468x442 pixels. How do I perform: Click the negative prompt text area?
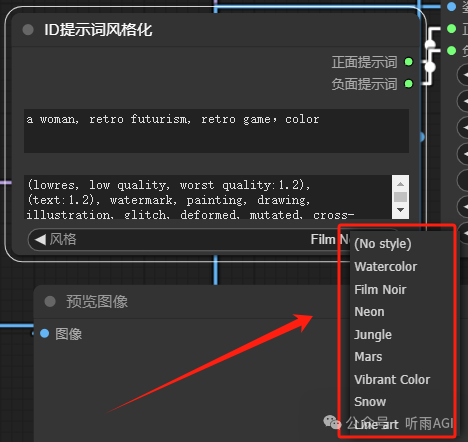(x=208, y=197)
